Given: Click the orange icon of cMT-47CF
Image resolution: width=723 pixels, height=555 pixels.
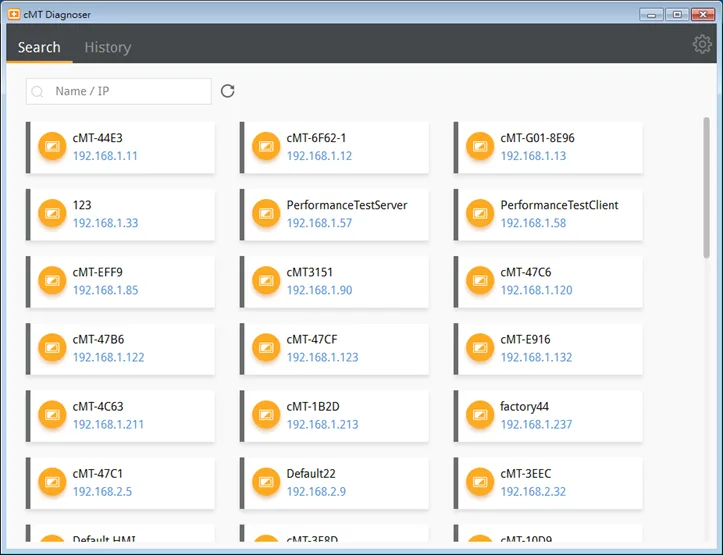Looking at the screenshot, I should [266, 348].
